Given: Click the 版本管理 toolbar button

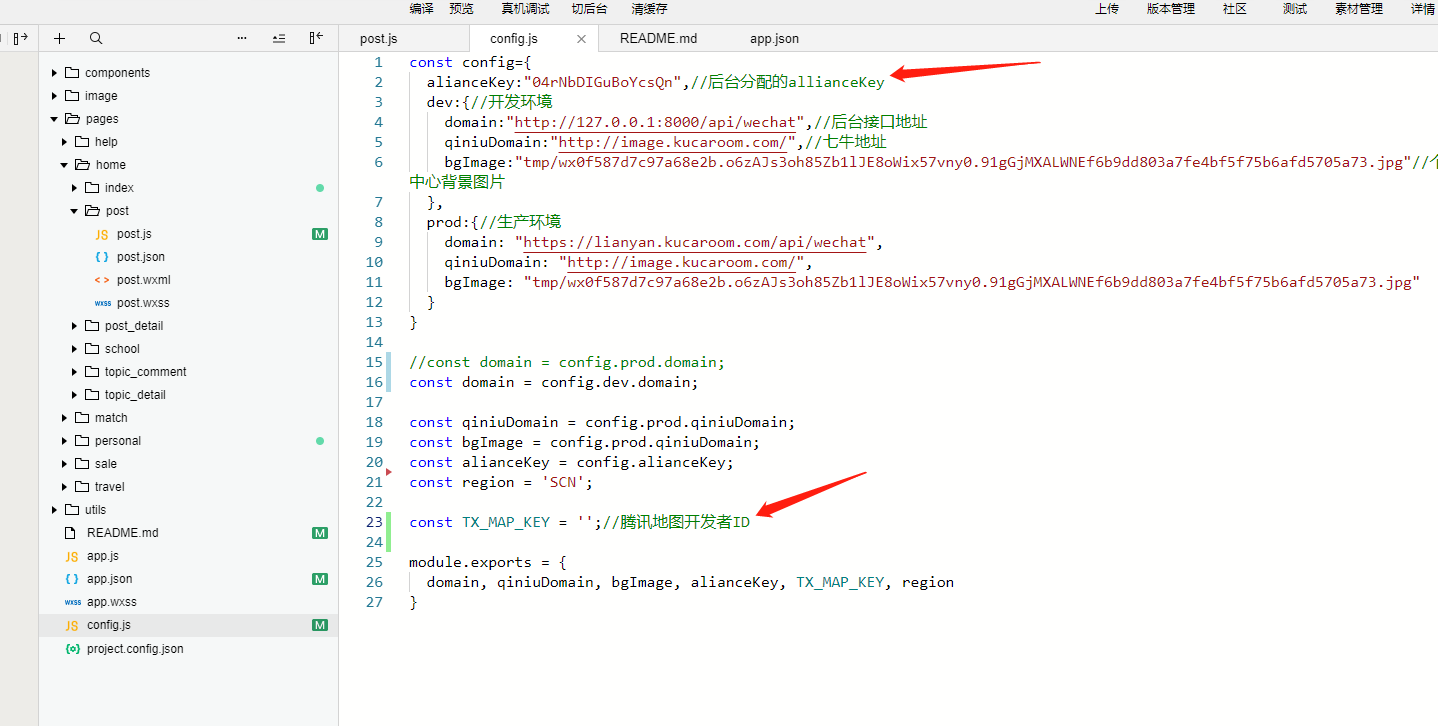Looking at the screenshot, I should [x=1171, y=9].
